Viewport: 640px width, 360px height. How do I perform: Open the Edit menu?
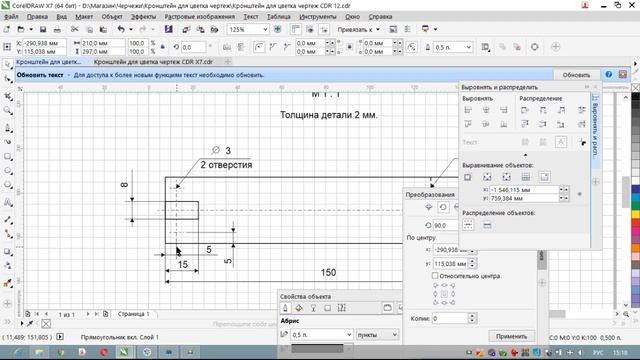37,17
